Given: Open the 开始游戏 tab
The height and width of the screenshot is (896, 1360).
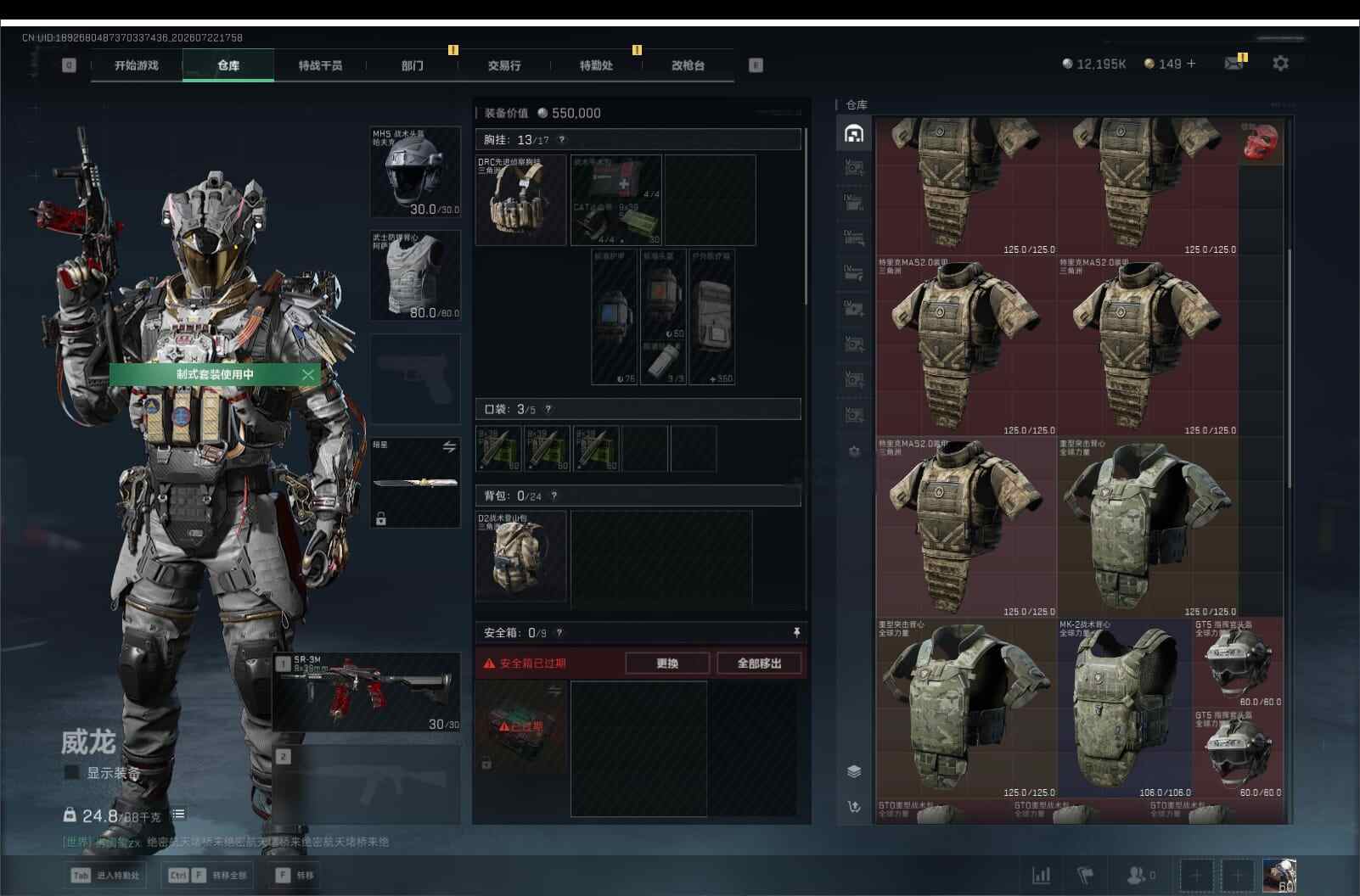Looking at the screenshot, I should (137, 65).
